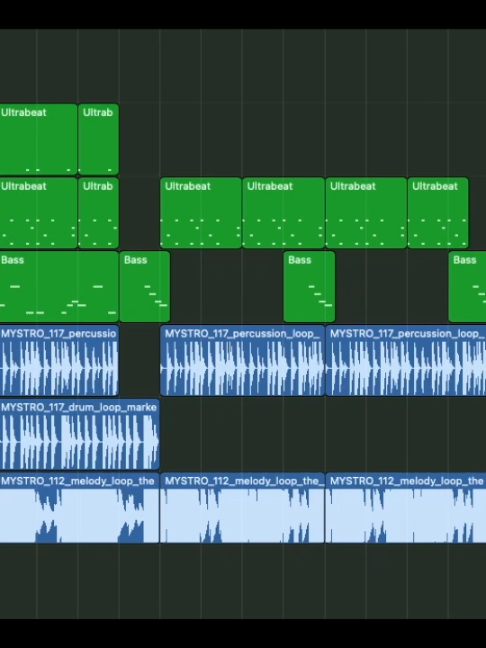The width and height of the screenshot is (486, 648).
Task: Select the third MYSTRO_117_percussion_loop region
Action: tap(406, 360)
